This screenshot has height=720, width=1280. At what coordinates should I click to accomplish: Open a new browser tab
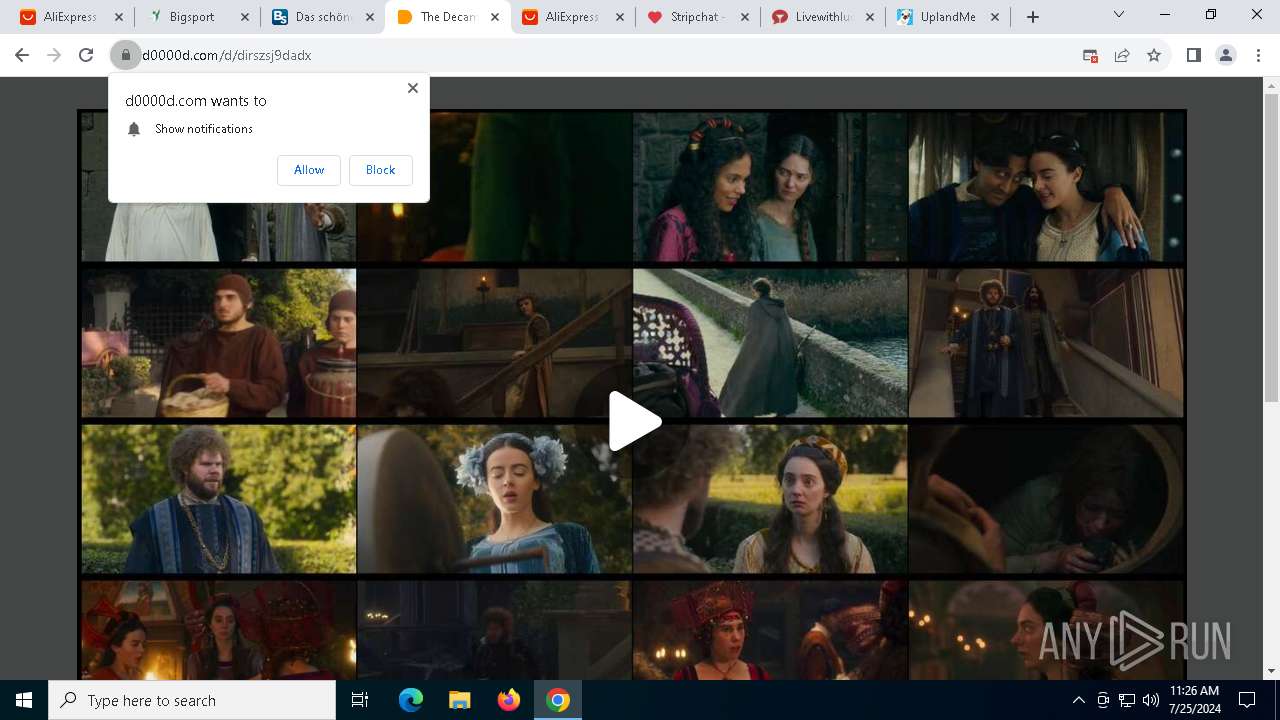[x=1033, y=17]
